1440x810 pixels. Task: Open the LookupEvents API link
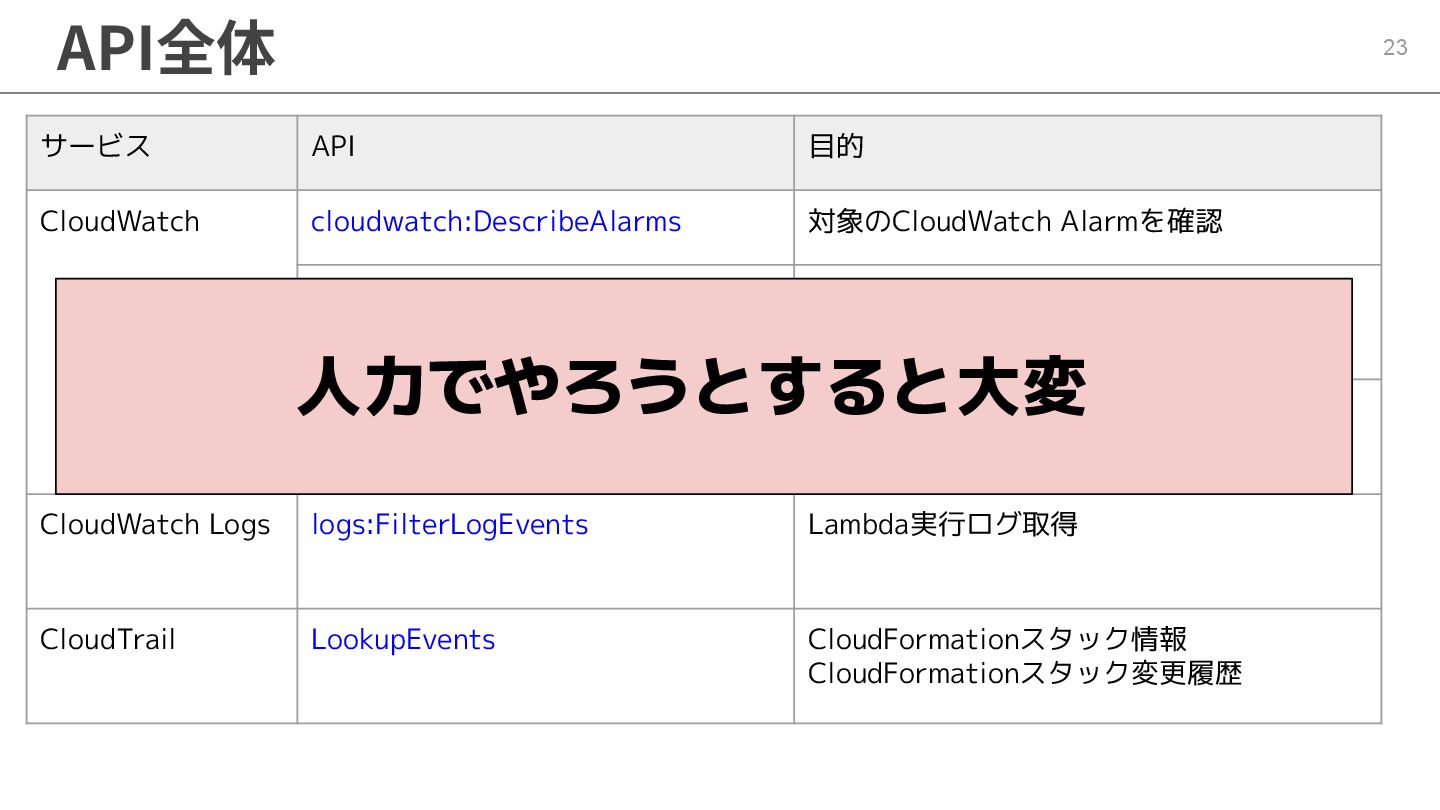tap(403, 639)
